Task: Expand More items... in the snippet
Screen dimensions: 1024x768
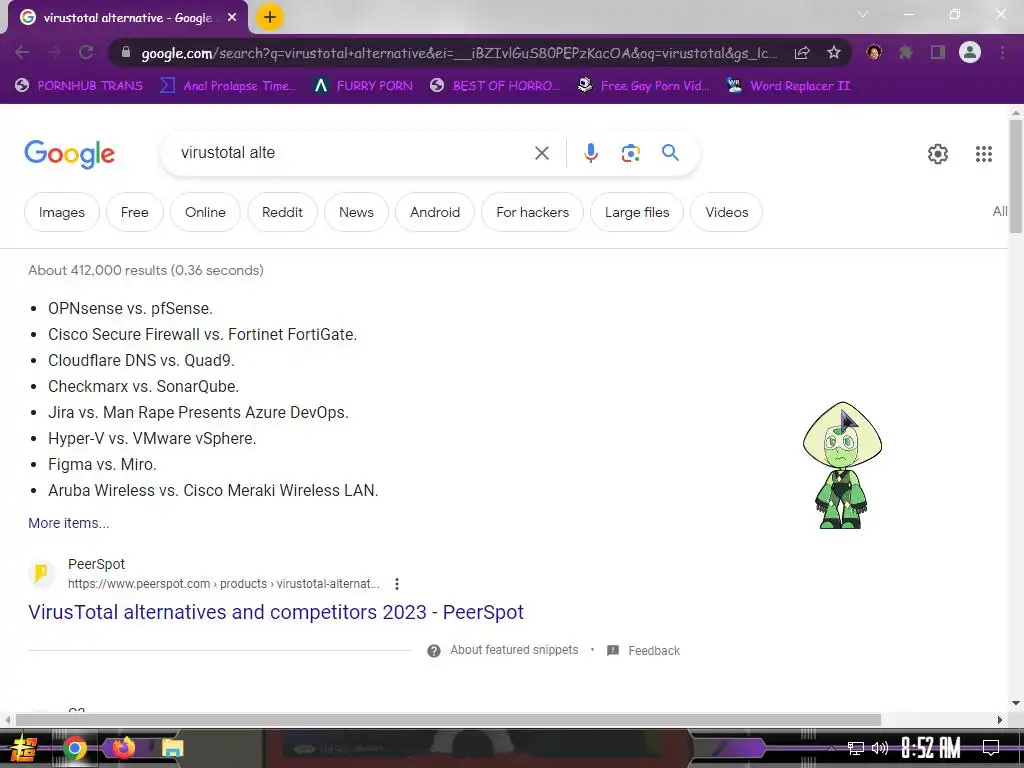Action: click(x=69, y=523)
